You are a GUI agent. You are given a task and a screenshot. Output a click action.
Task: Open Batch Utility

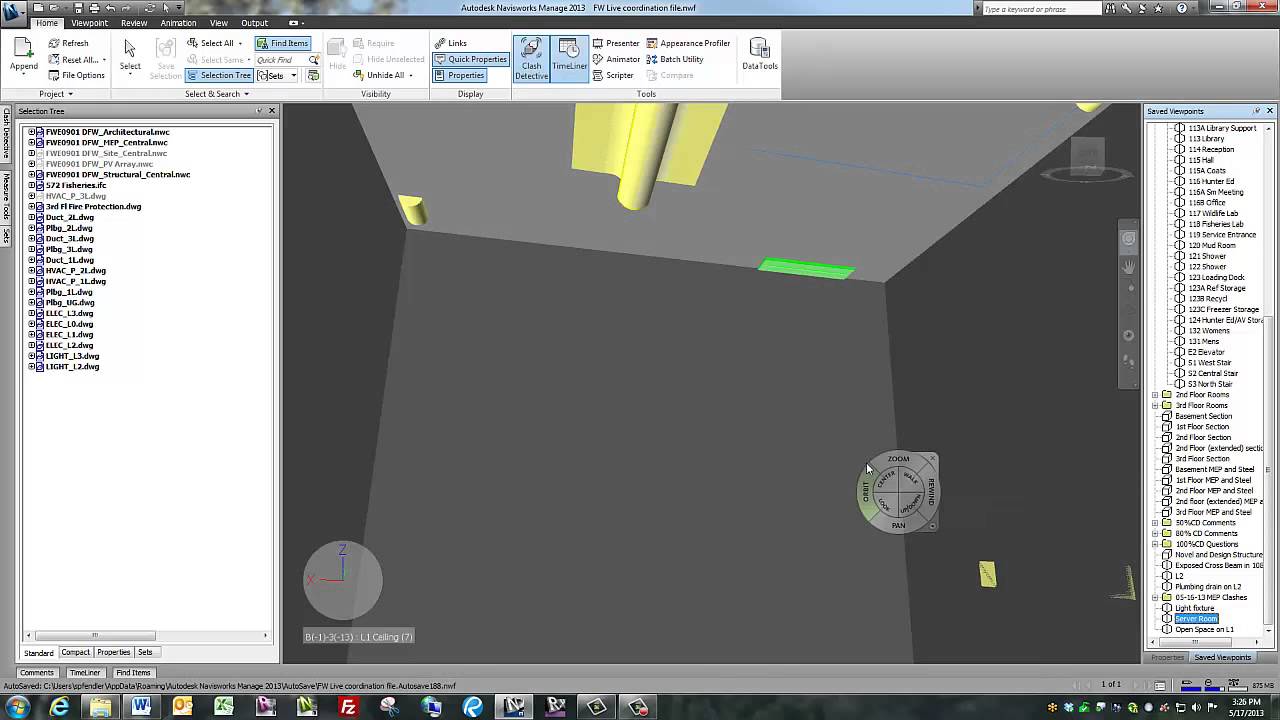coord(675,59)
